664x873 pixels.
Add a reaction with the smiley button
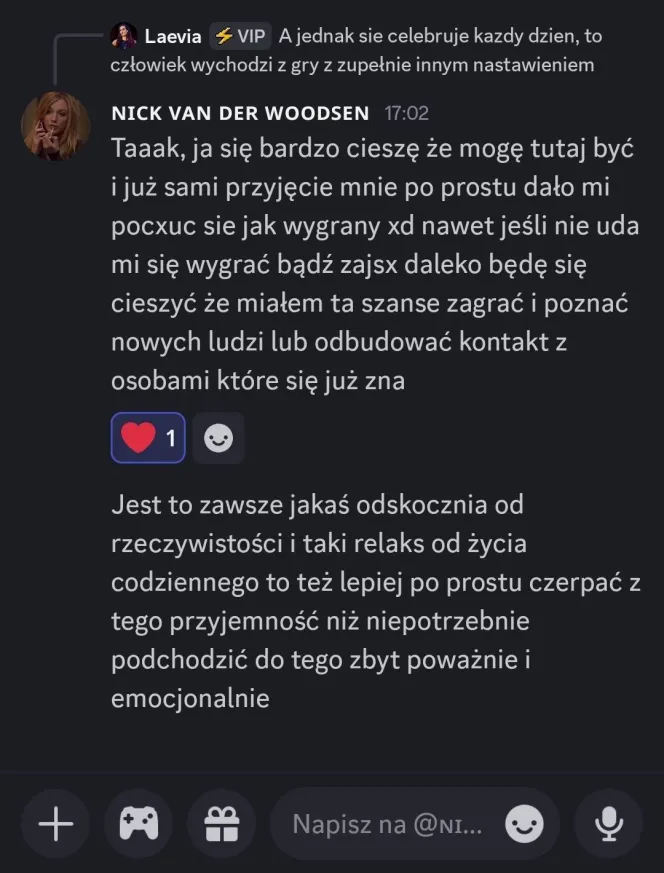tap(218, 438)
